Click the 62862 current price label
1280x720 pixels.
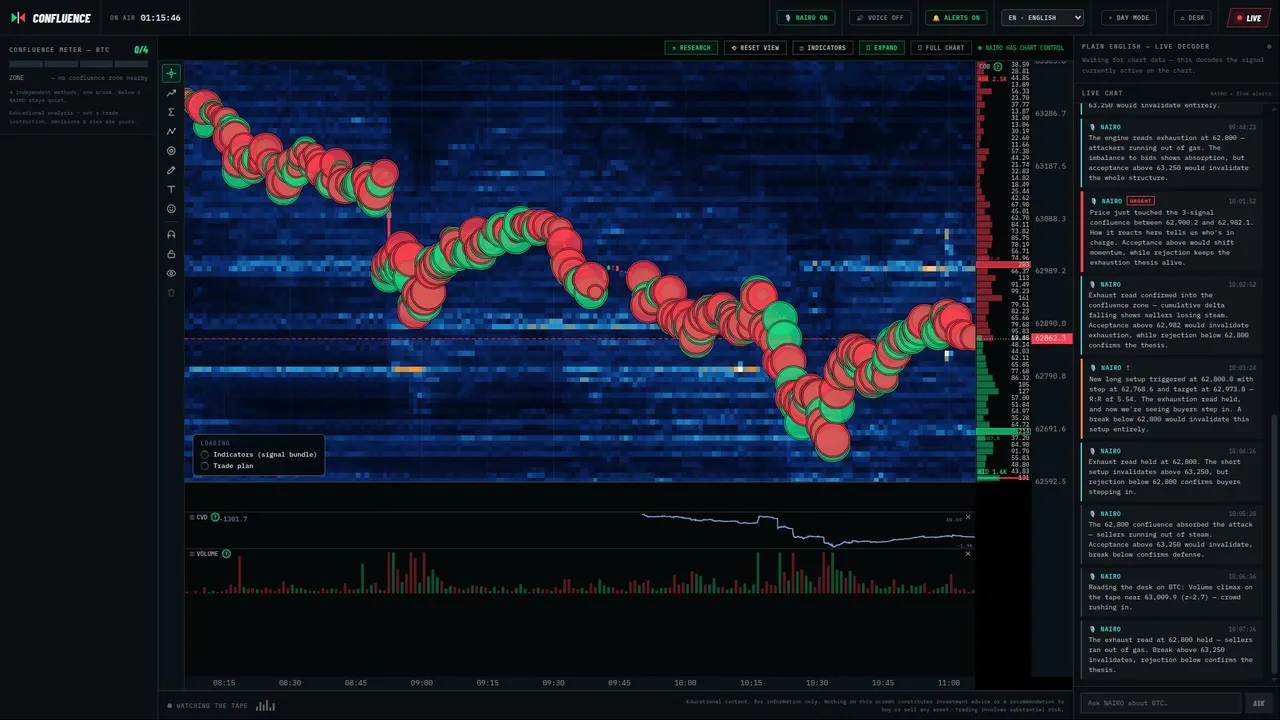(x=1052, y=339)
